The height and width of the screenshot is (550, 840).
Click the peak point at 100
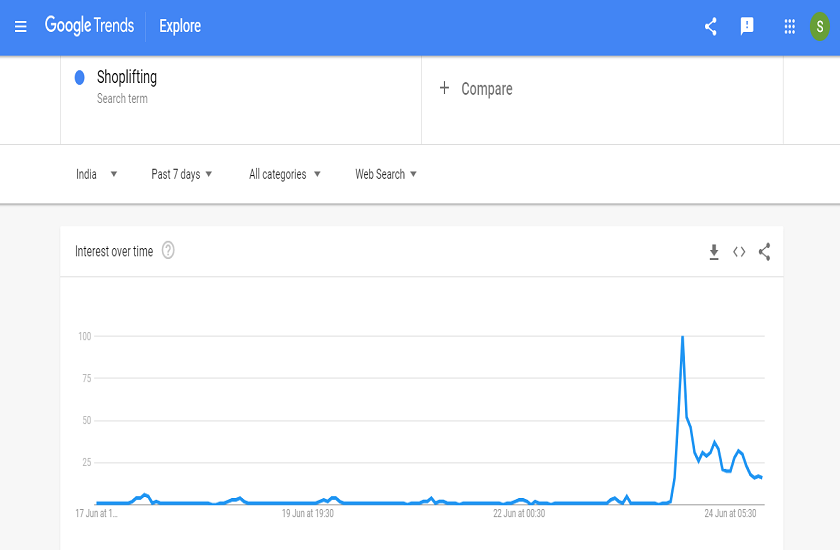(x=682, y=336)
